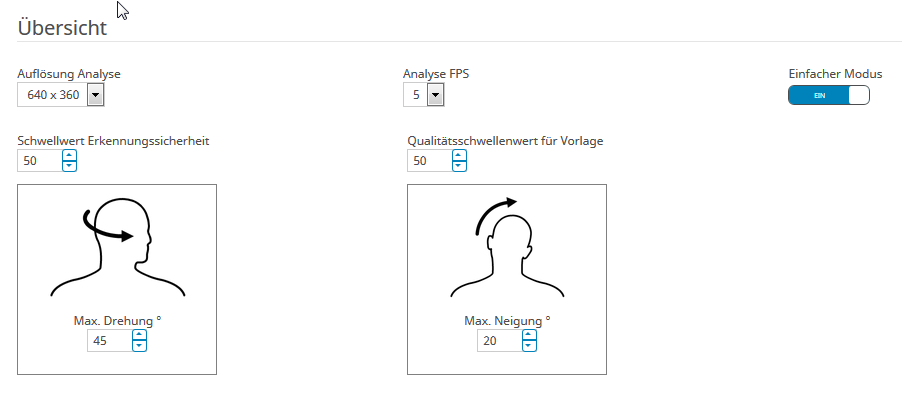Click the Übersicht section heading
Viewport: 902px width, 411px height.
(x=62, y=28)
